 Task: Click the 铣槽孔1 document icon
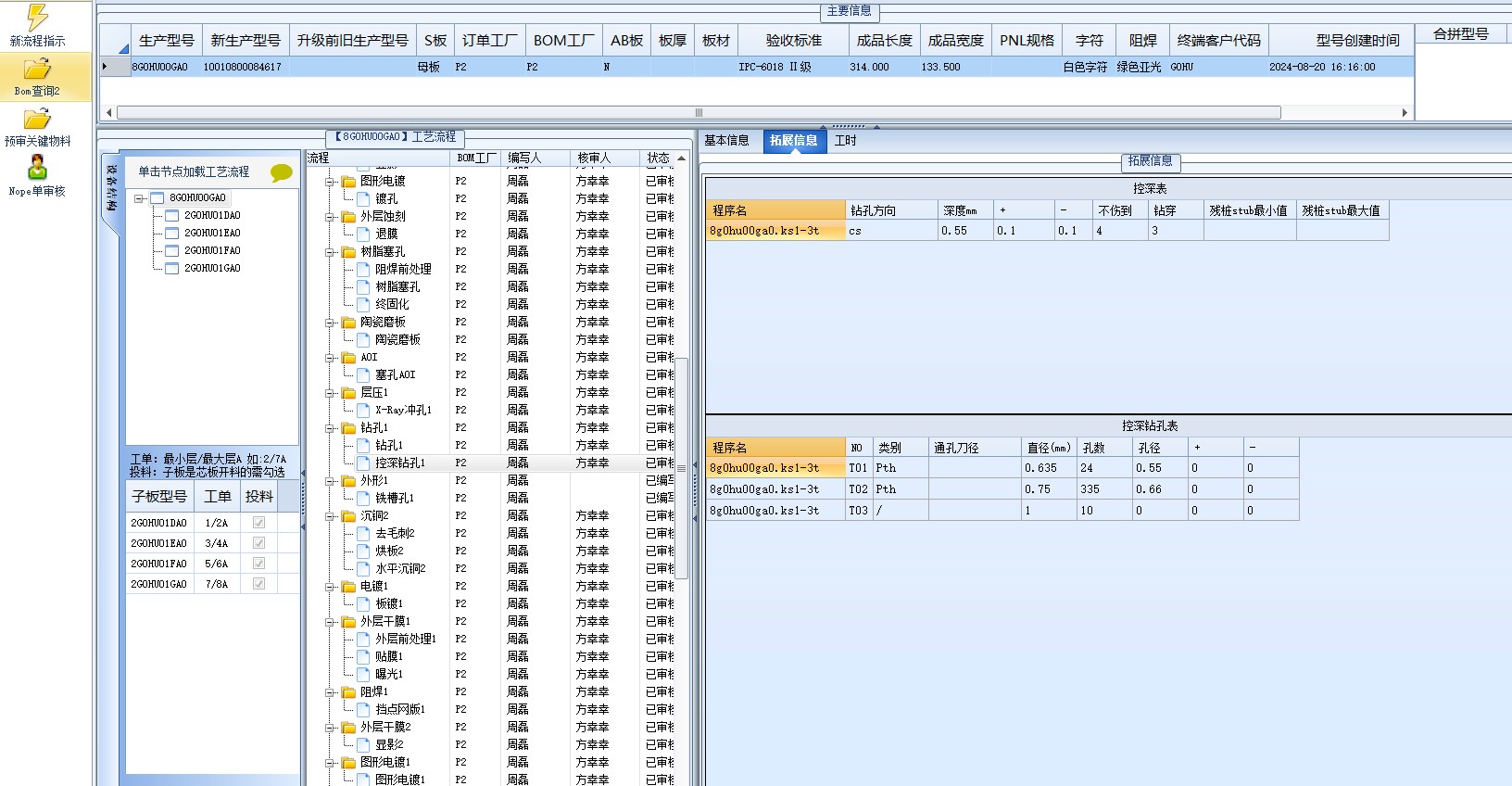pyautogui.click(x=364, y=498)
